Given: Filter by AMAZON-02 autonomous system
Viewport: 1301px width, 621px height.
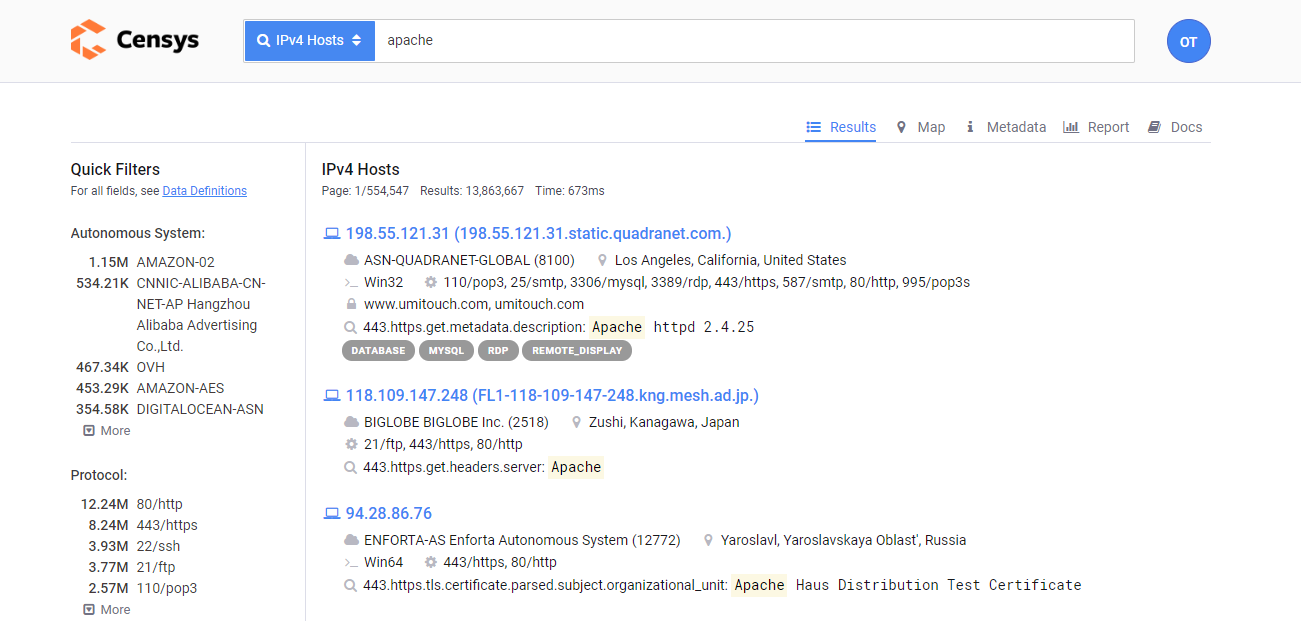Looking at the screenshot, I should coord(175,262).
